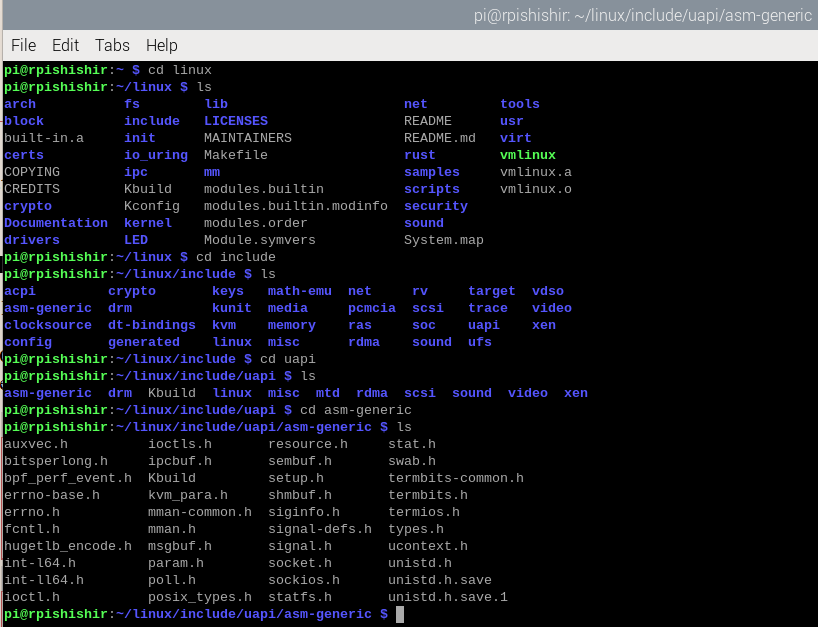Open the Help menu

coord(161,45)
